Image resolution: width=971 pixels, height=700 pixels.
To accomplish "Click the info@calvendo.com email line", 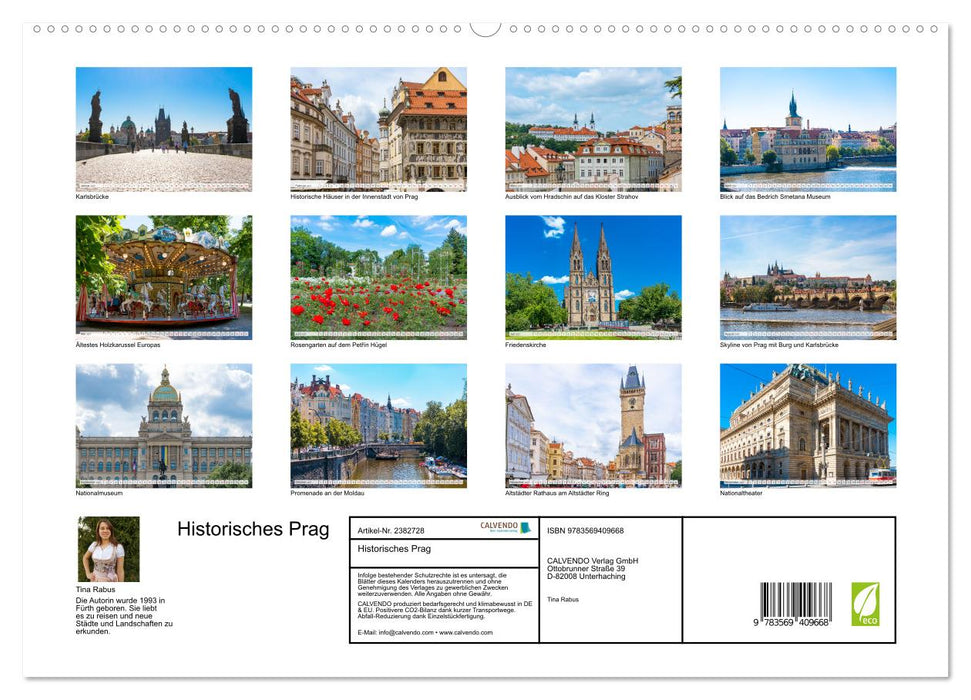I will (x=425, y=632).
